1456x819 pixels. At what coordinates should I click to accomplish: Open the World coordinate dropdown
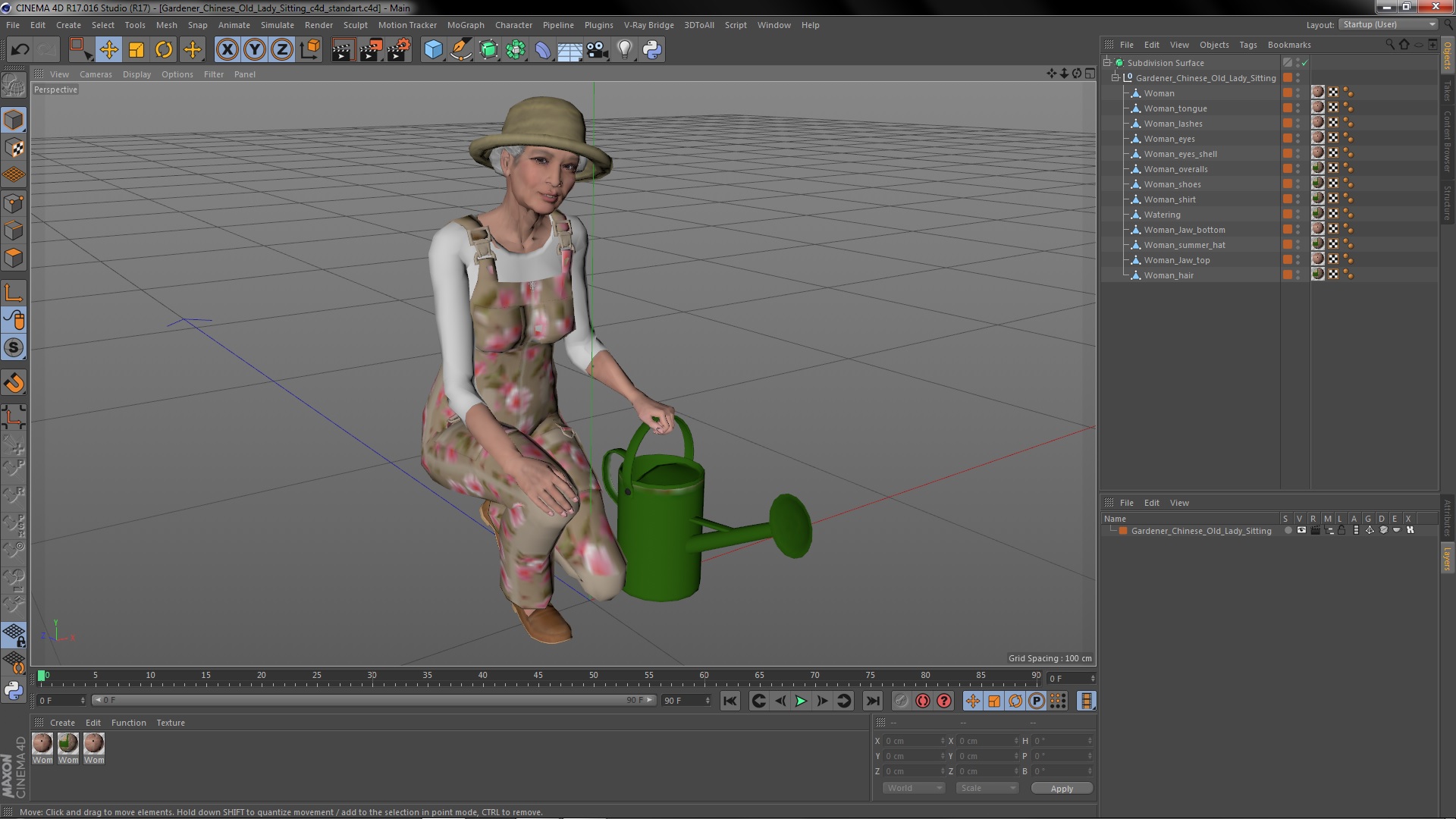914,789
